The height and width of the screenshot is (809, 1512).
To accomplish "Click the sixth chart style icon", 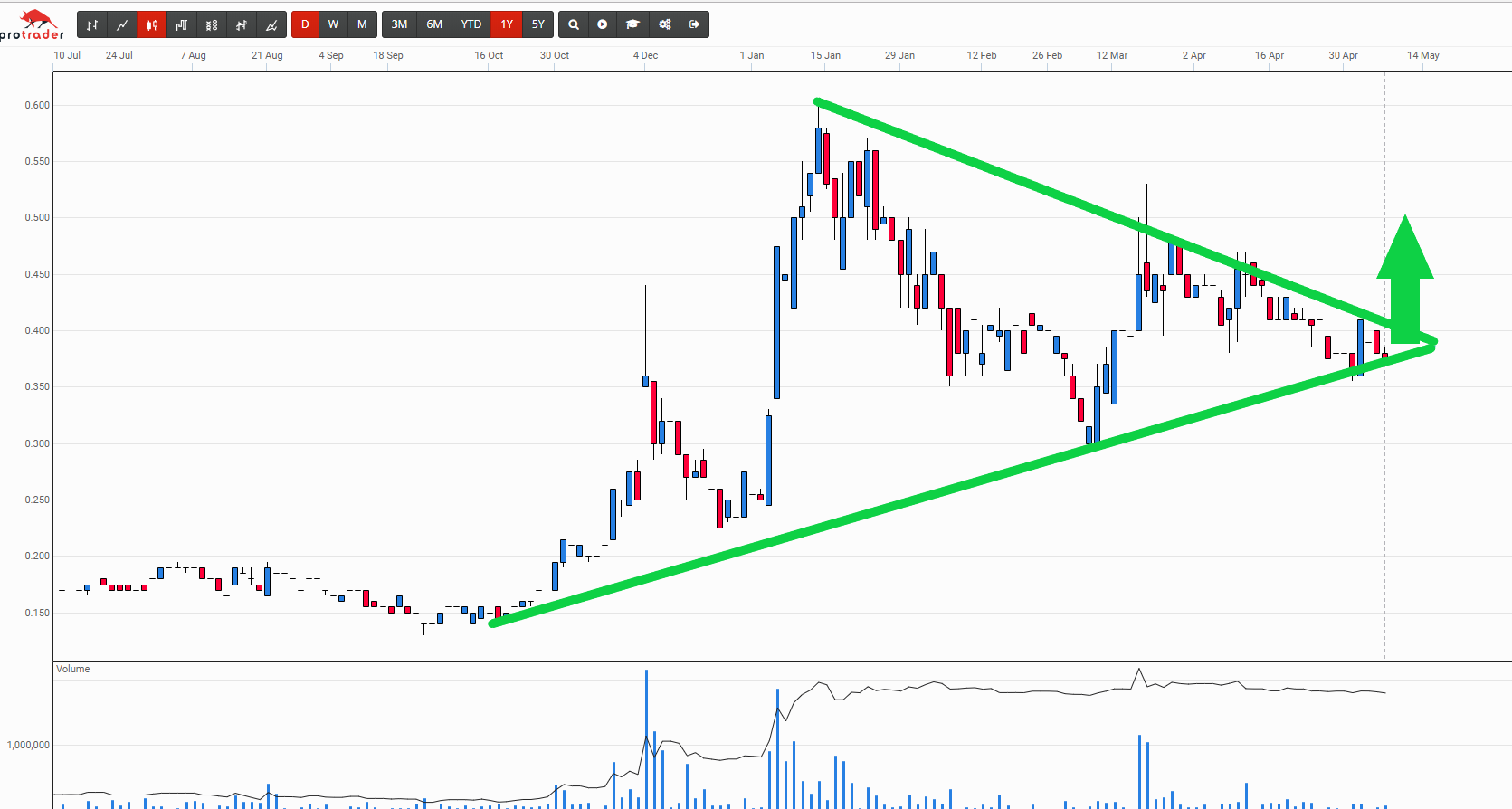I will 242,24.
